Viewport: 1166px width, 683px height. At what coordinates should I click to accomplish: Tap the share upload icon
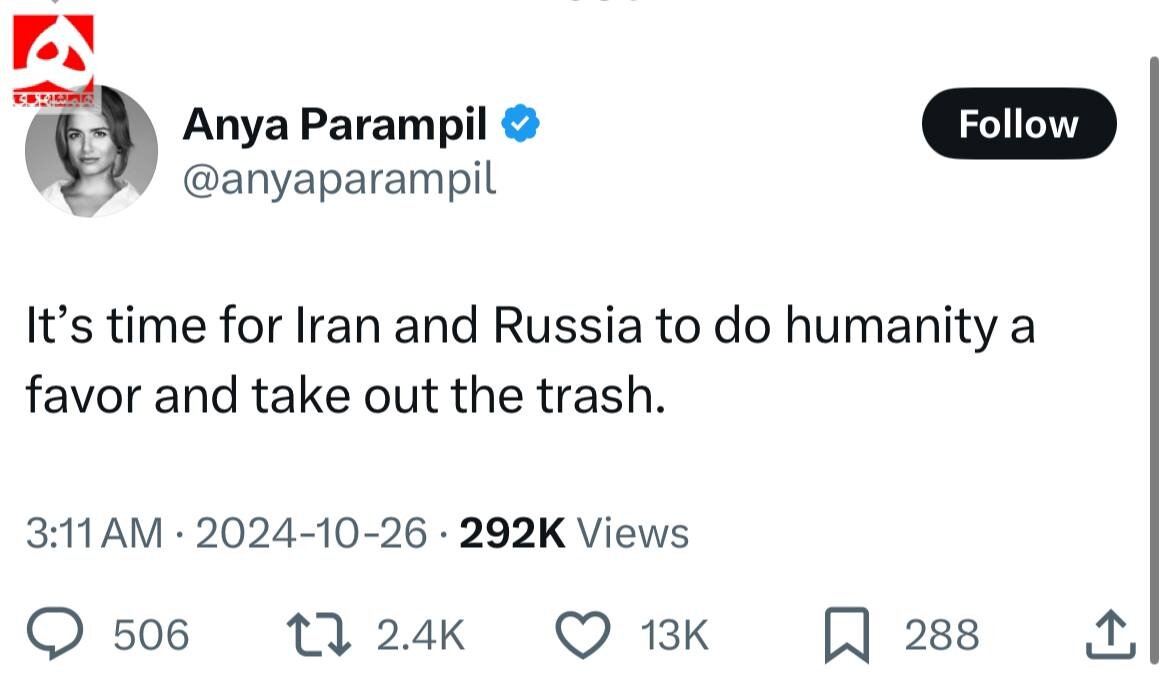pos(1110,636)
